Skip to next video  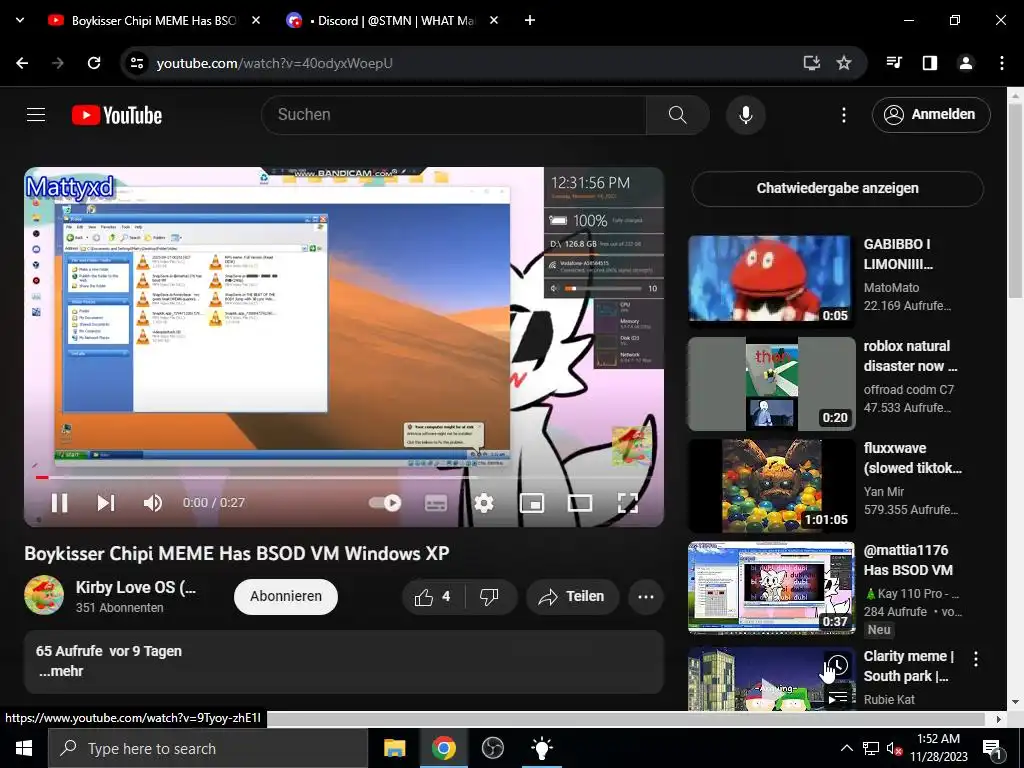(x=106, y=503)
